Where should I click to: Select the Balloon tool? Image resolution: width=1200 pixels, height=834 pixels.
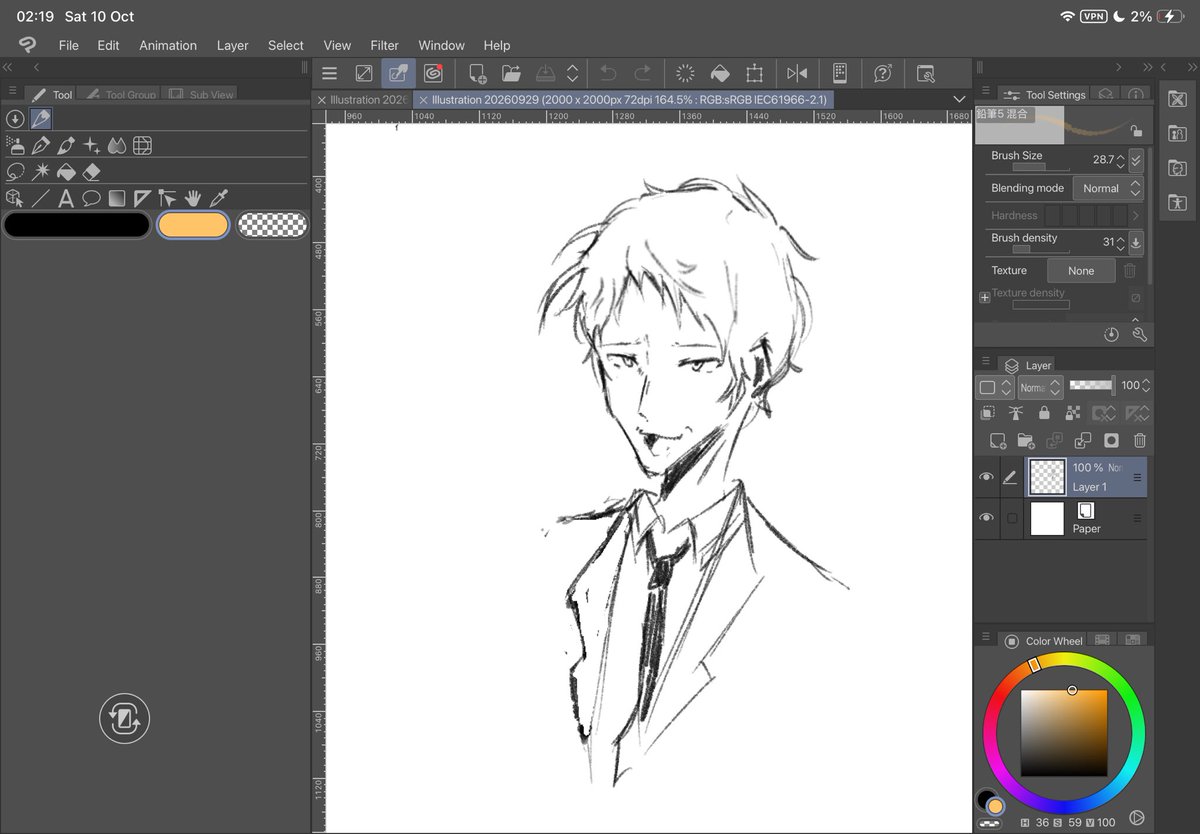[92, 198]
